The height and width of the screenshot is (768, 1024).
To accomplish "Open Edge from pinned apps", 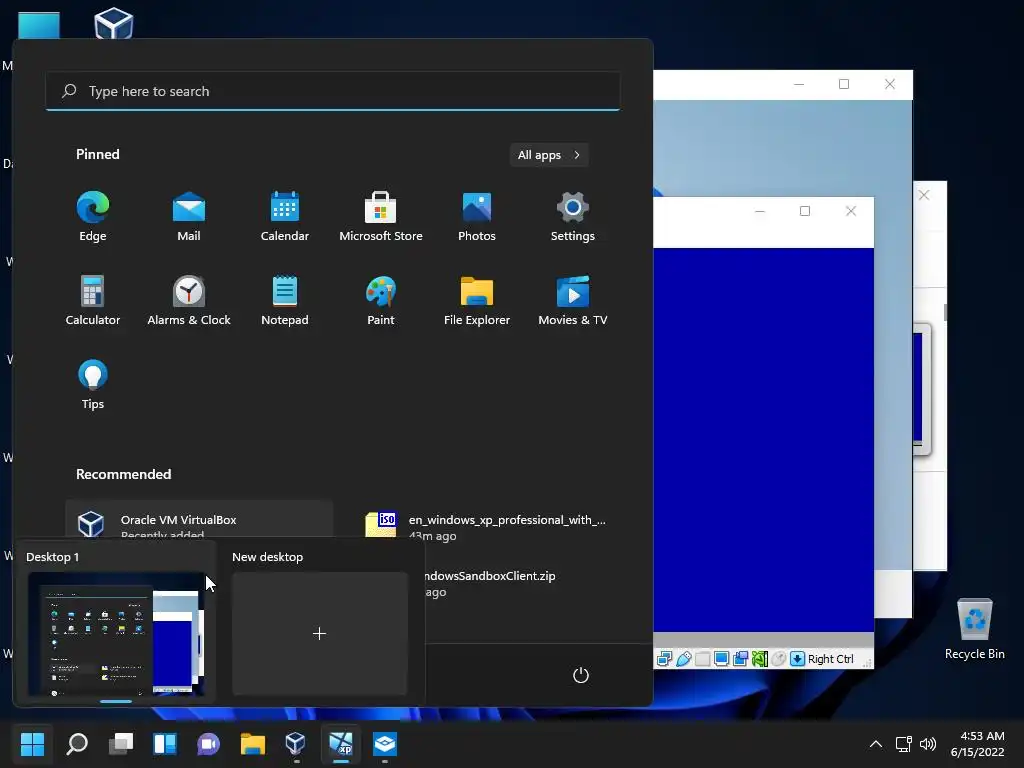I will (x=93, y=217).
